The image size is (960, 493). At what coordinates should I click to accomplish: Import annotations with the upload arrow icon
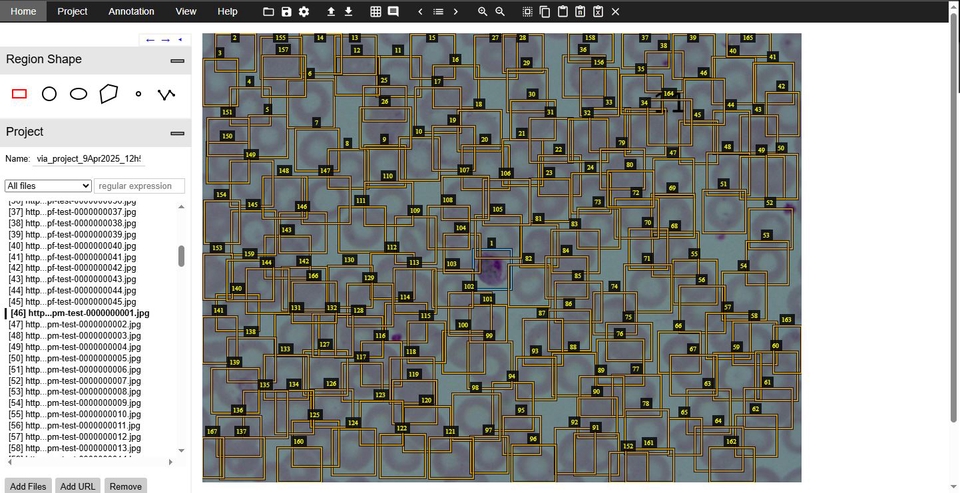(331, 12)
